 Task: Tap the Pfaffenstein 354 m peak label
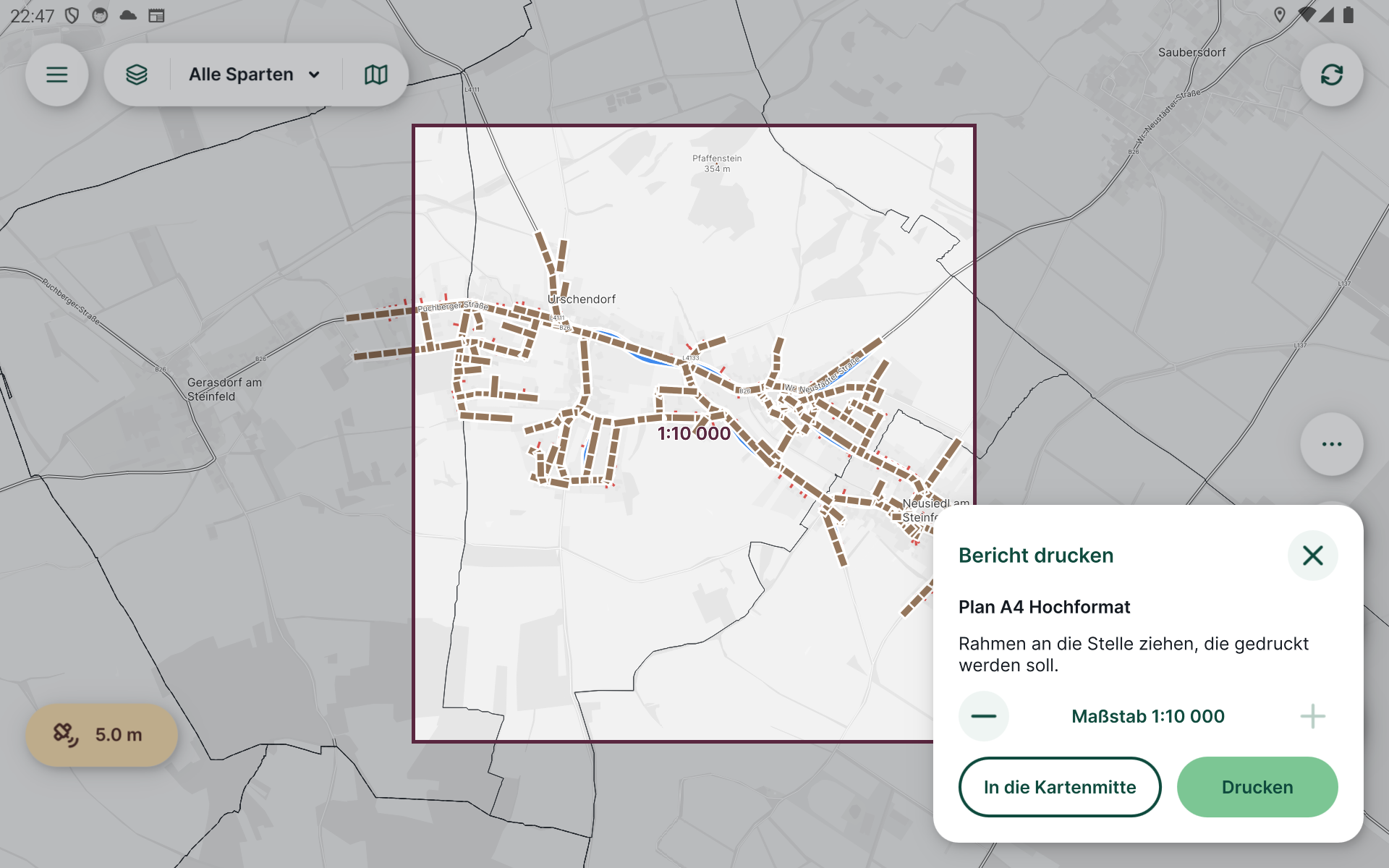(717, 163)
